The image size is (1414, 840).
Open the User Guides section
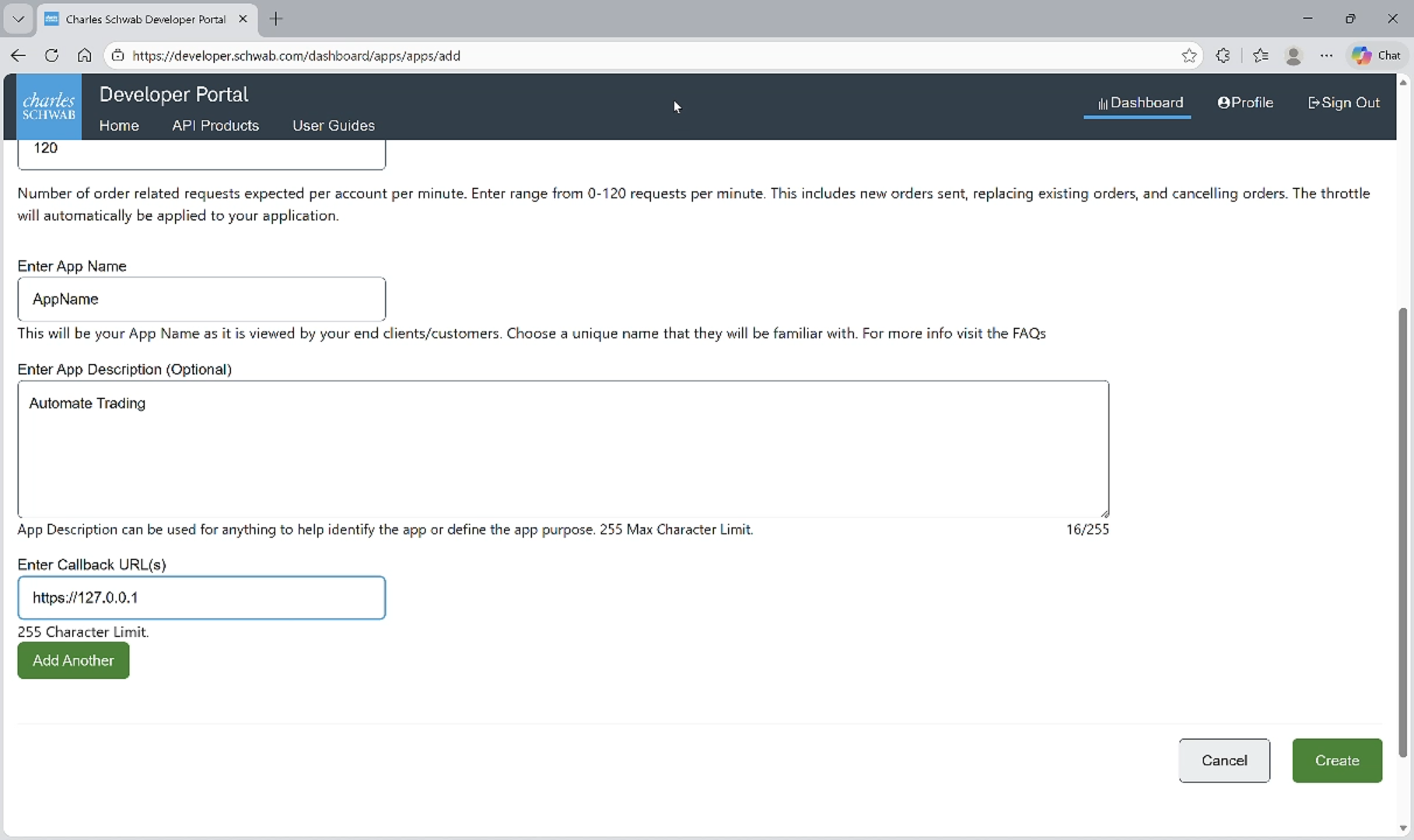coord(333,125)
